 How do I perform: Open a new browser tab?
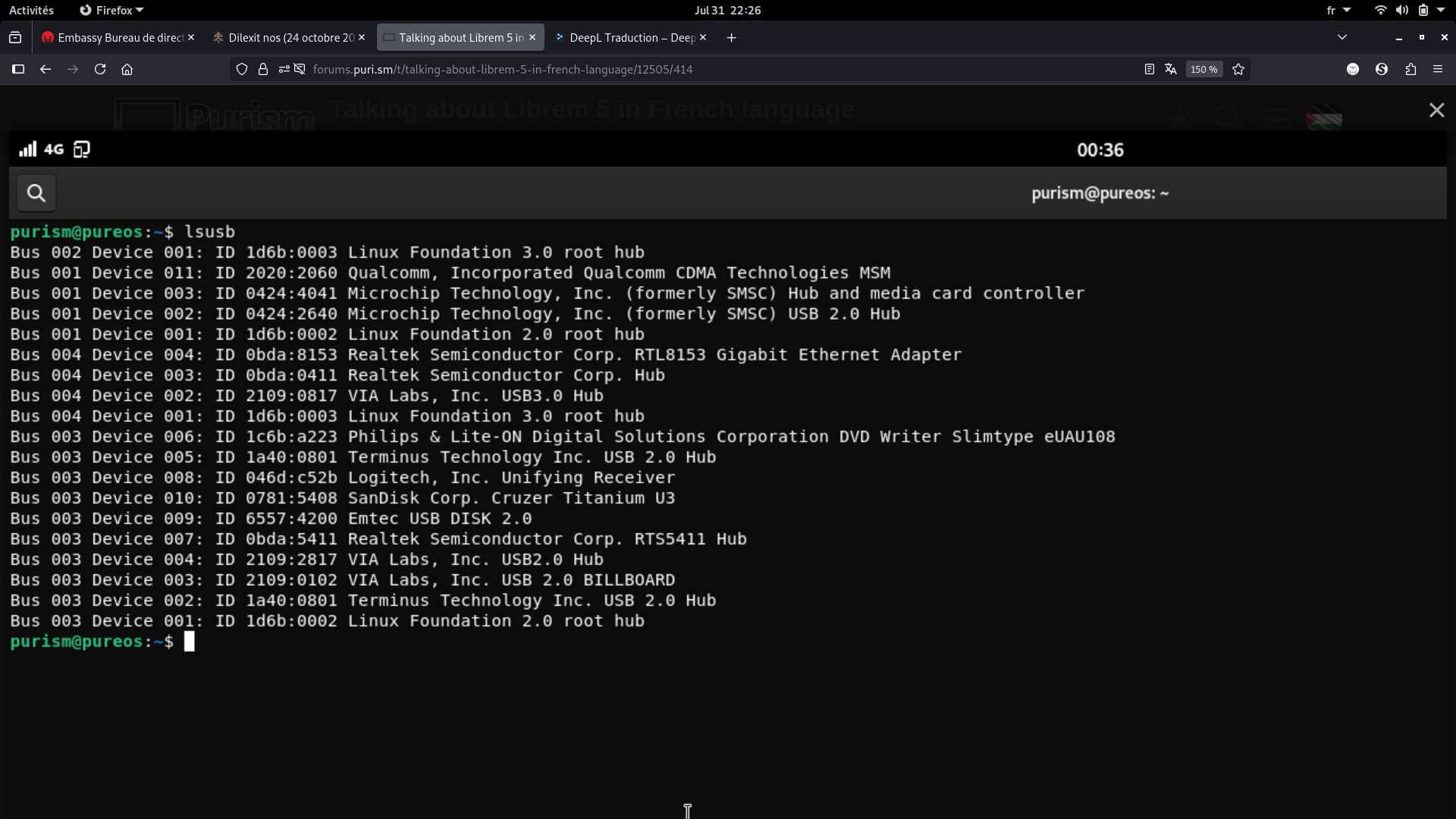731,37
